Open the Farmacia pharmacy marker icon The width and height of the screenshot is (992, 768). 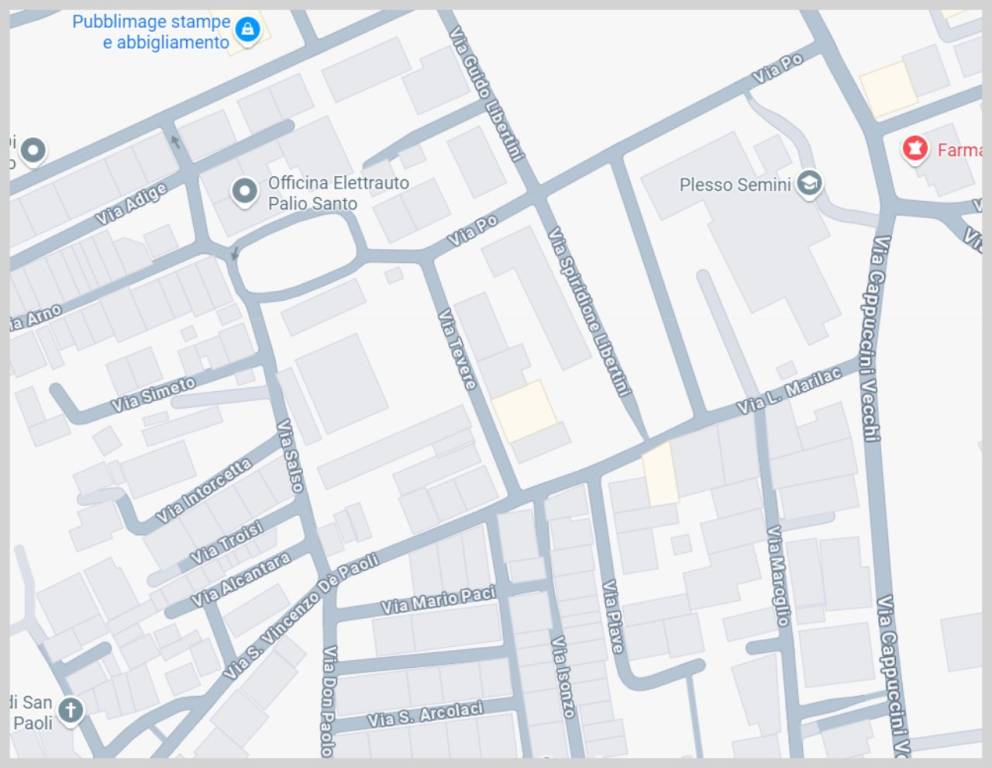click(913, 150)
